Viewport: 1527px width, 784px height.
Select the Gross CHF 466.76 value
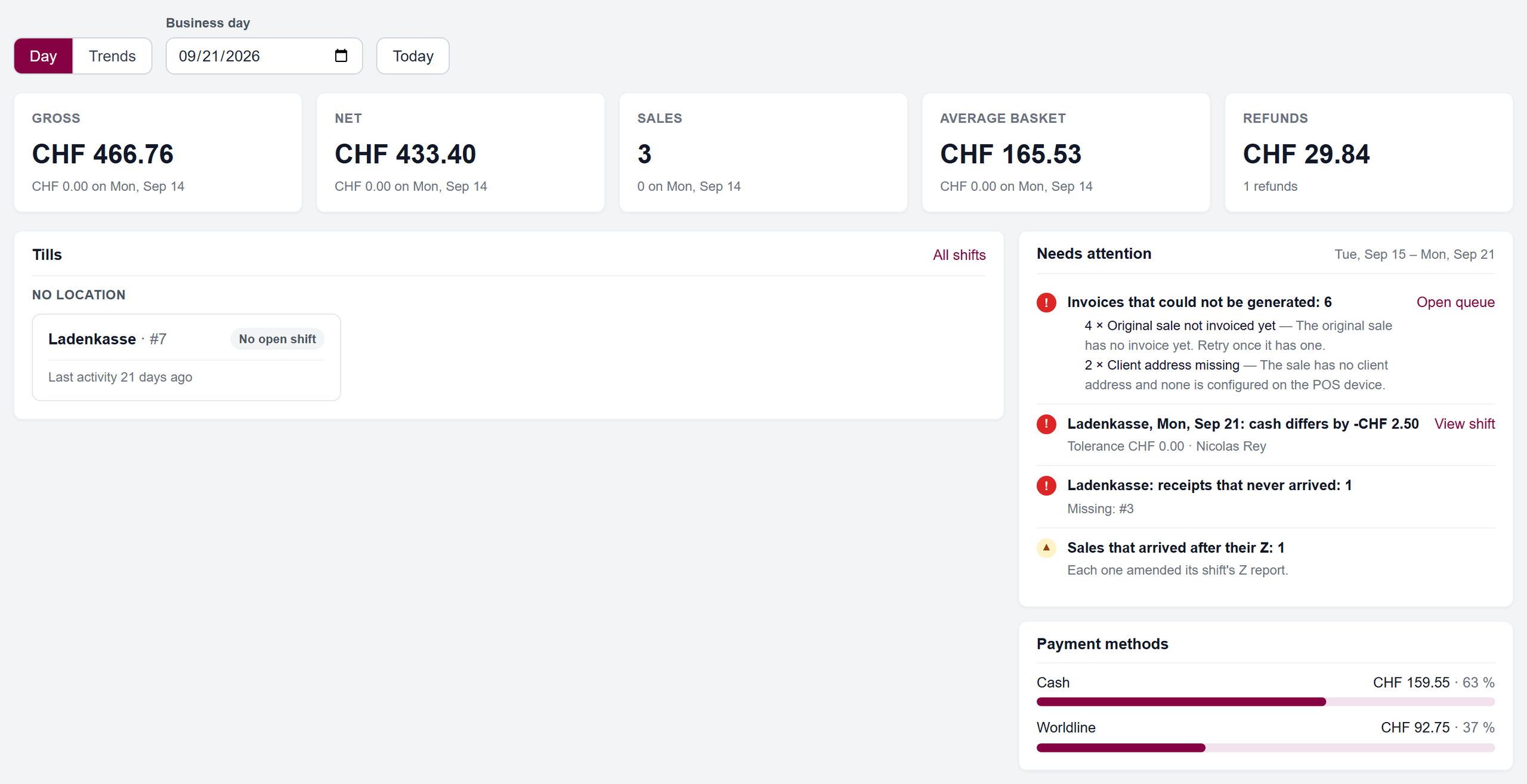tap(103, 154)
